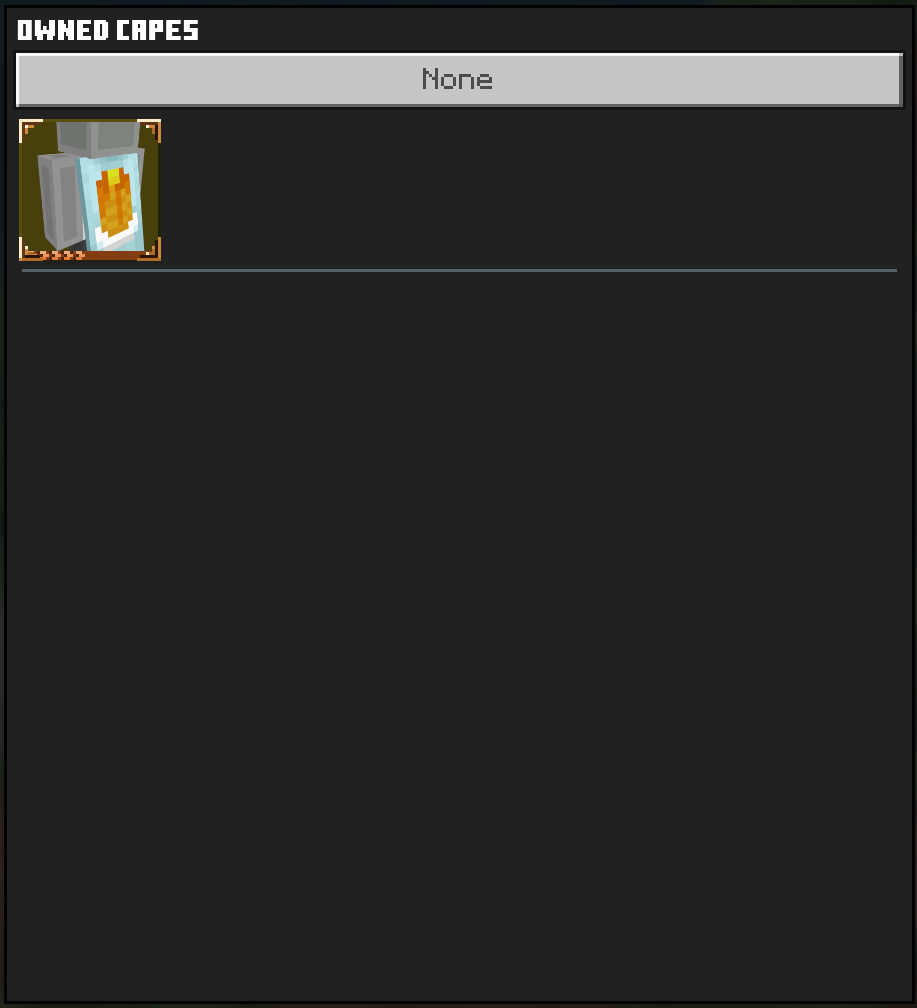Click the bottom-right gold corner of cape tile
The width and height of the screenshot is (917, 1008).
point(149,249)
